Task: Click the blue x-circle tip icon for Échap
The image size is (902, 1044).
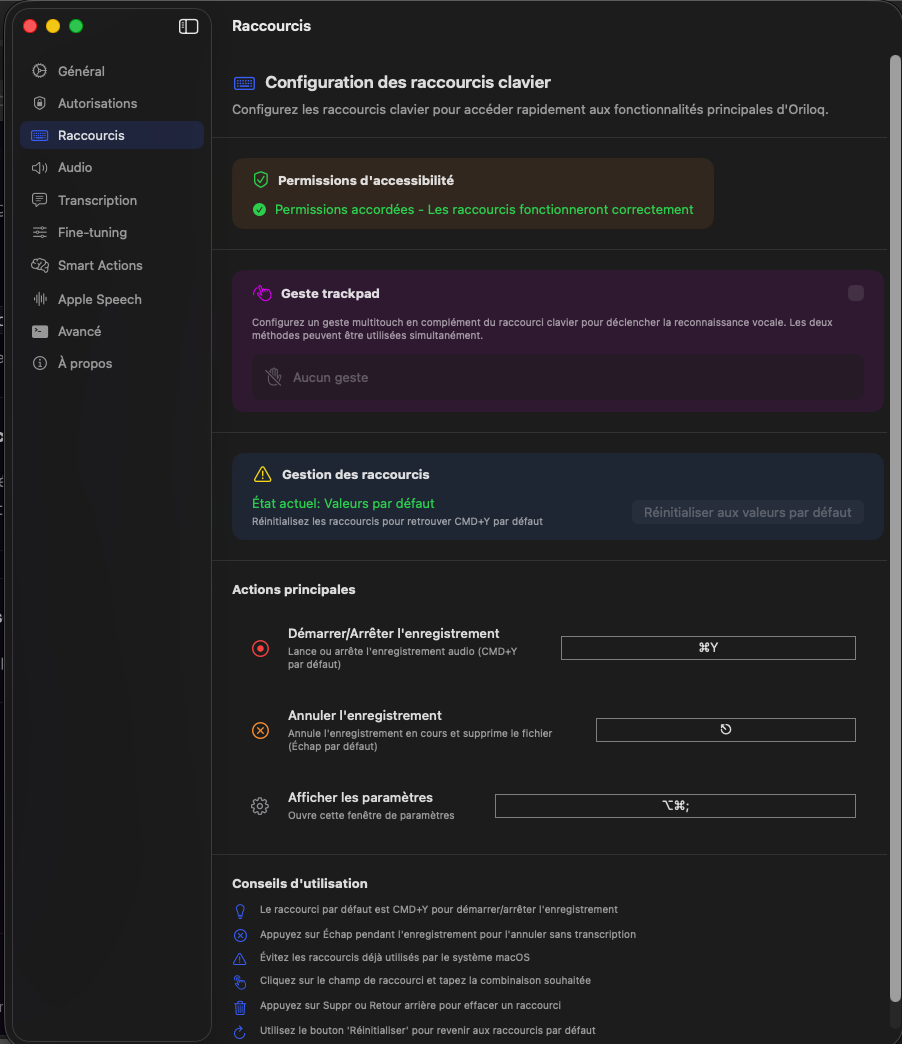Action: pos(240,935)
